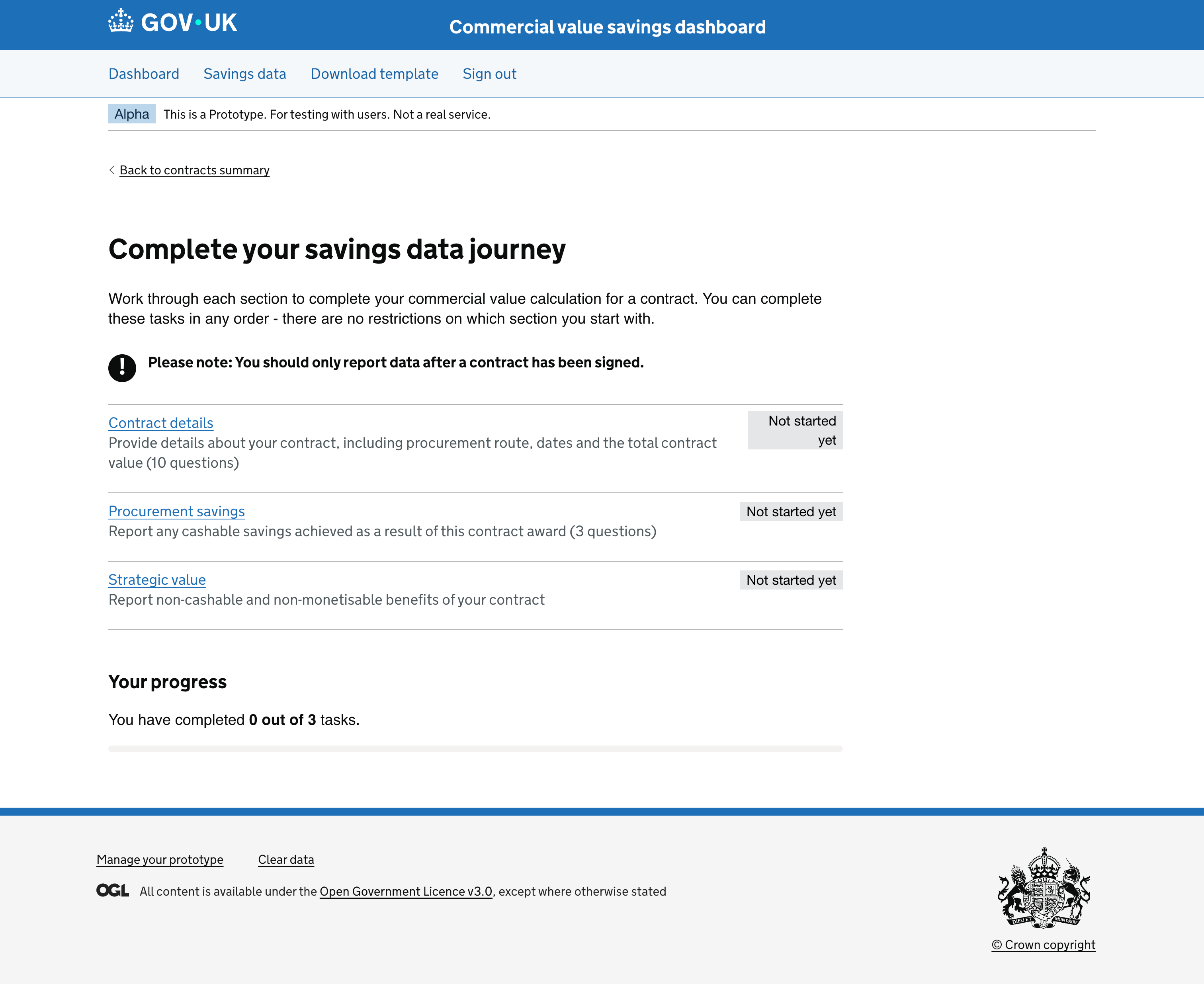
Task: Click the Complete your savings data journey heading
Action: (337, 250)
